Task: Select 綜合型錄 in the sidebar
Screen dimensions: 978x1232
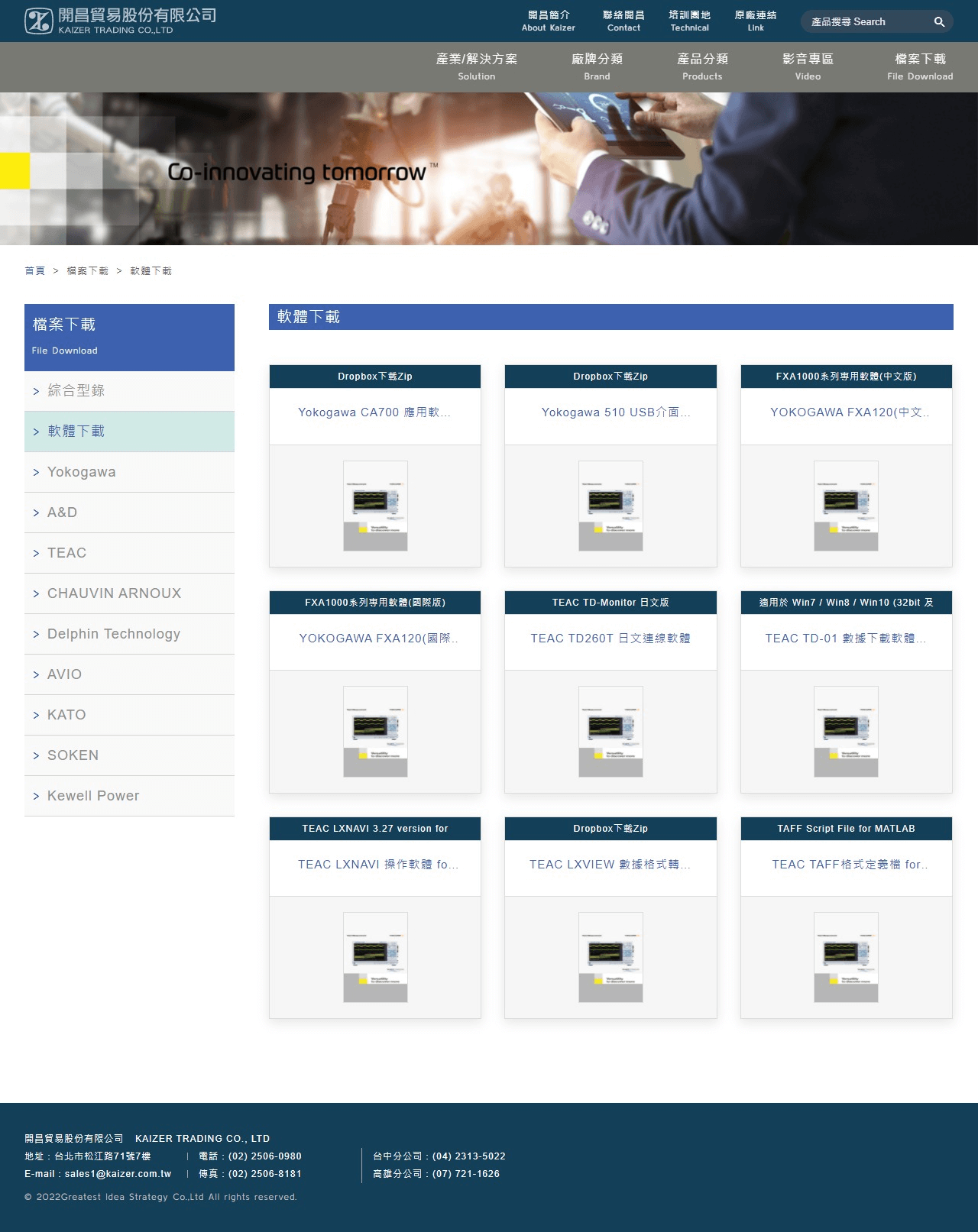Action: (129, 391)
